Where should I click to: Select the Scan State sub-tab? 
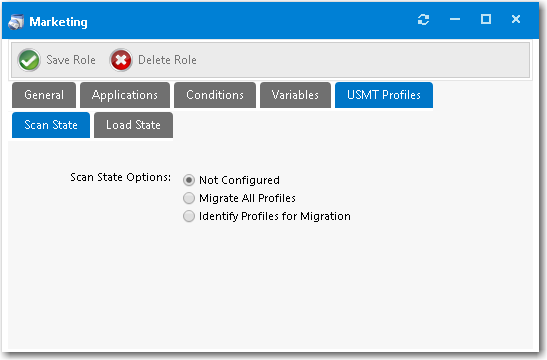(x=51, y=125)
